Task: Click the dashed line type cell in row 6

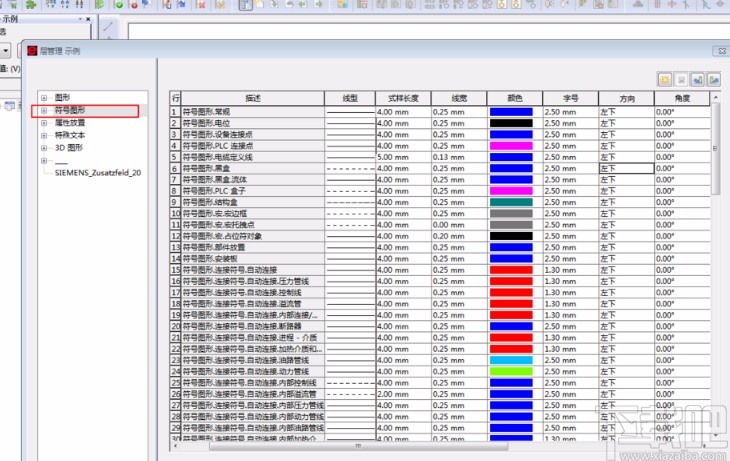Action: pos(350,168)
